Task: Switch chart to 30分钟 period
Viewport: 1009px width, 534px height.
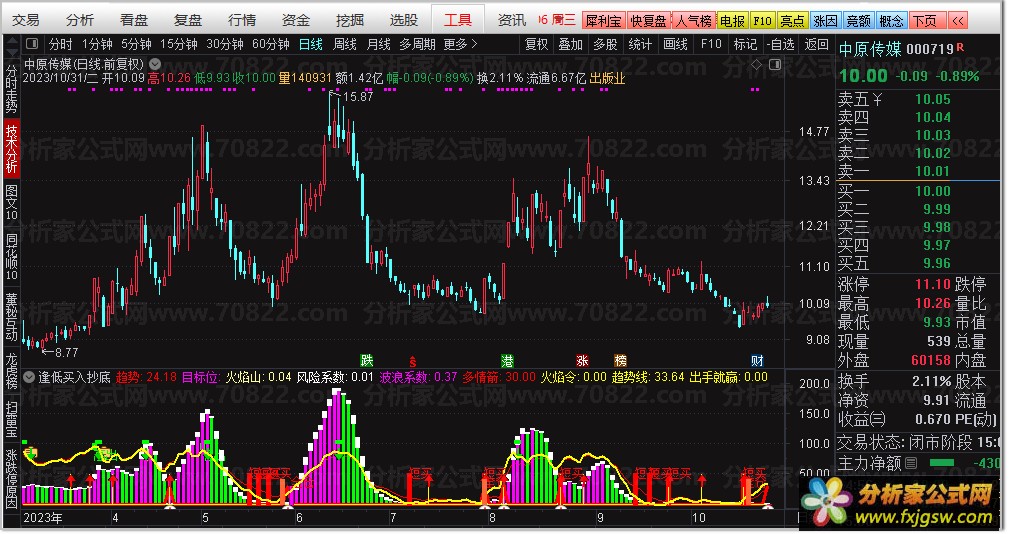Action: 225,44
